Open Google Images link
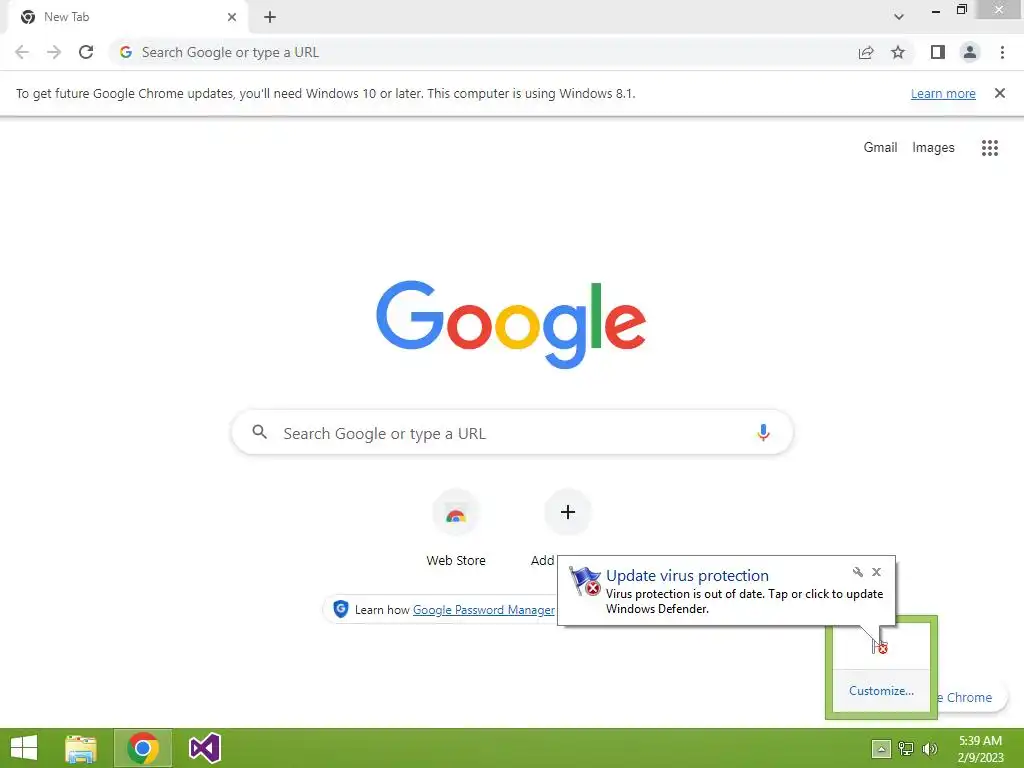The width and height of the screenshot is (1024, 768). point(933,148)
